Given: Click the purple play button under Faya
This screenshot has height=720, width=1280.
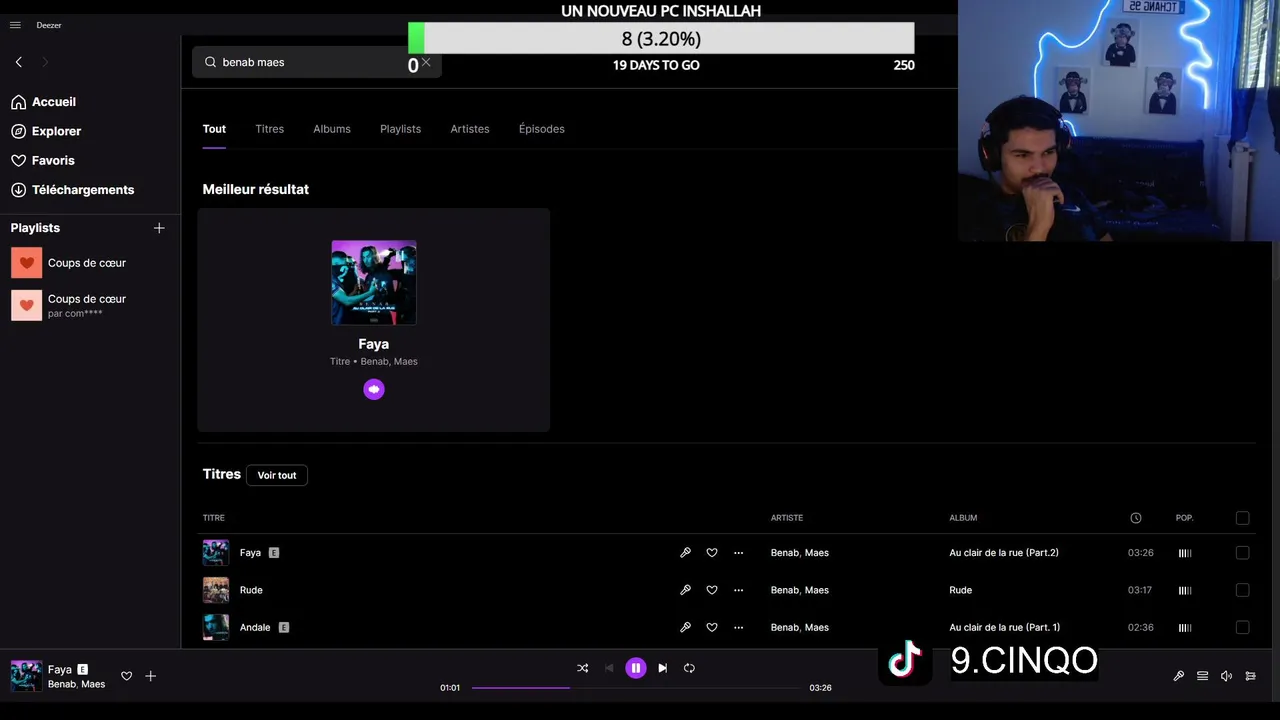Looking at the screenshot, I should [374, 389].
